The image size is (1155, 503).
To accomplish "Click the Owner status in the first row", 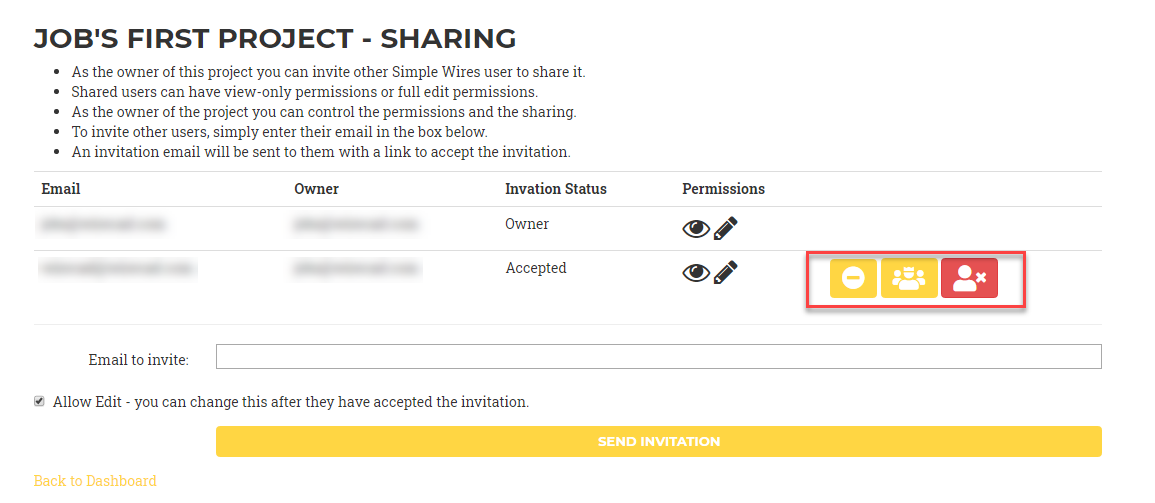I will click(527, 224).
